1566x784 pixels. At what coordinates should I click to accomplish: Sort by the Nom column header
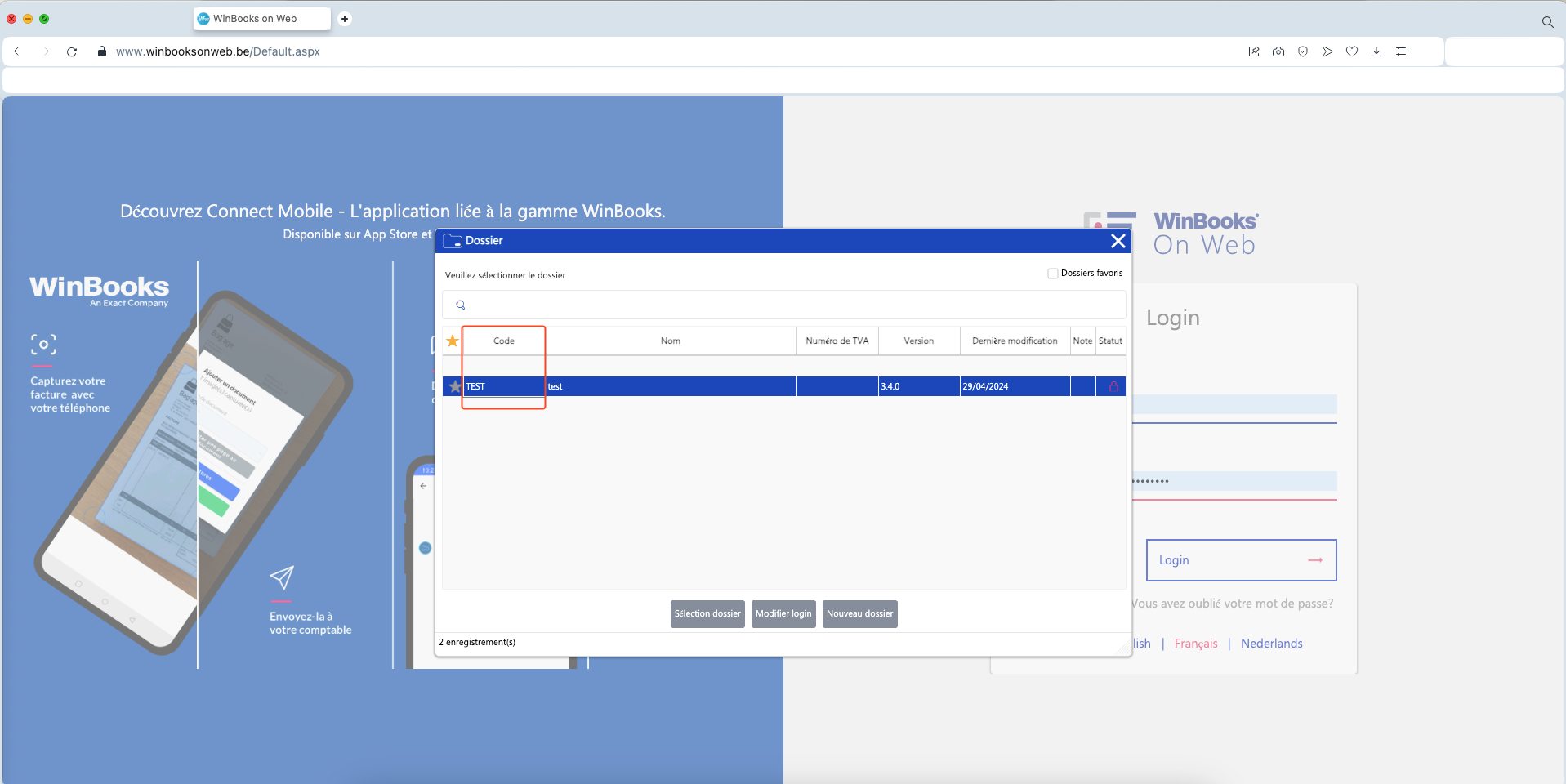[671, 341]
